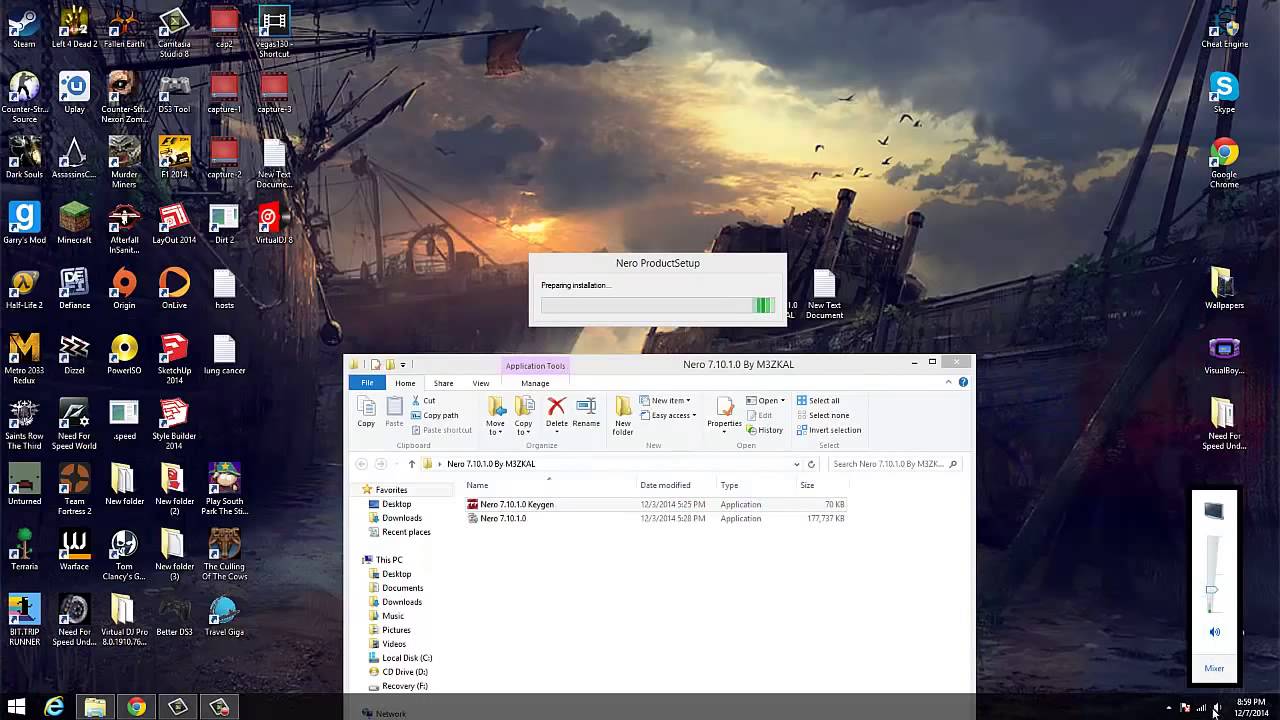Viewport: 1280px width, 720px height.
Task: Collapse the ribbon with the chevron
Action: click(948, 382)
